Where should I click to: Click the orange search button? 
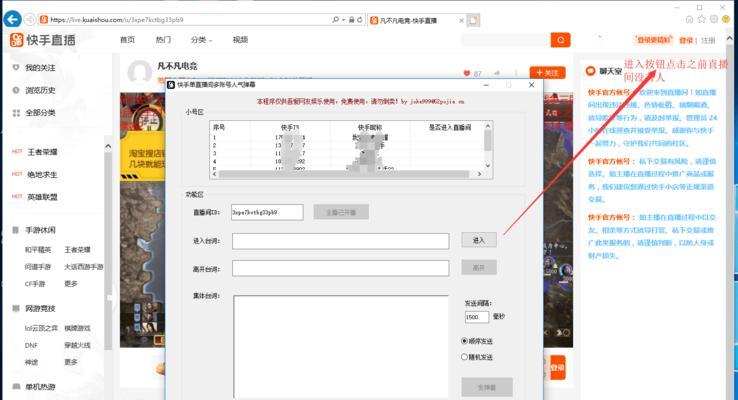click(560, 40)
